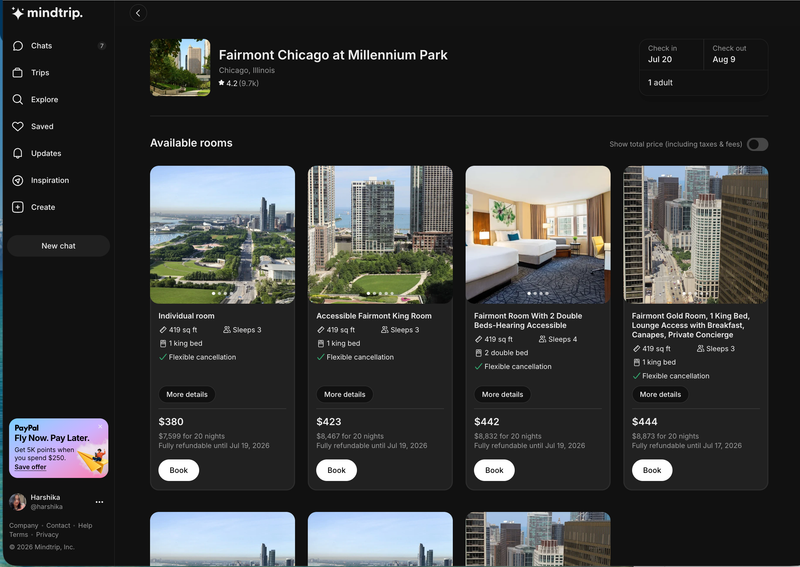The width and height of the screenshot is (800, 567).
Task: Click Individual room square footage ruler icon
Action: pyautogui.click(x=163, y=330)
